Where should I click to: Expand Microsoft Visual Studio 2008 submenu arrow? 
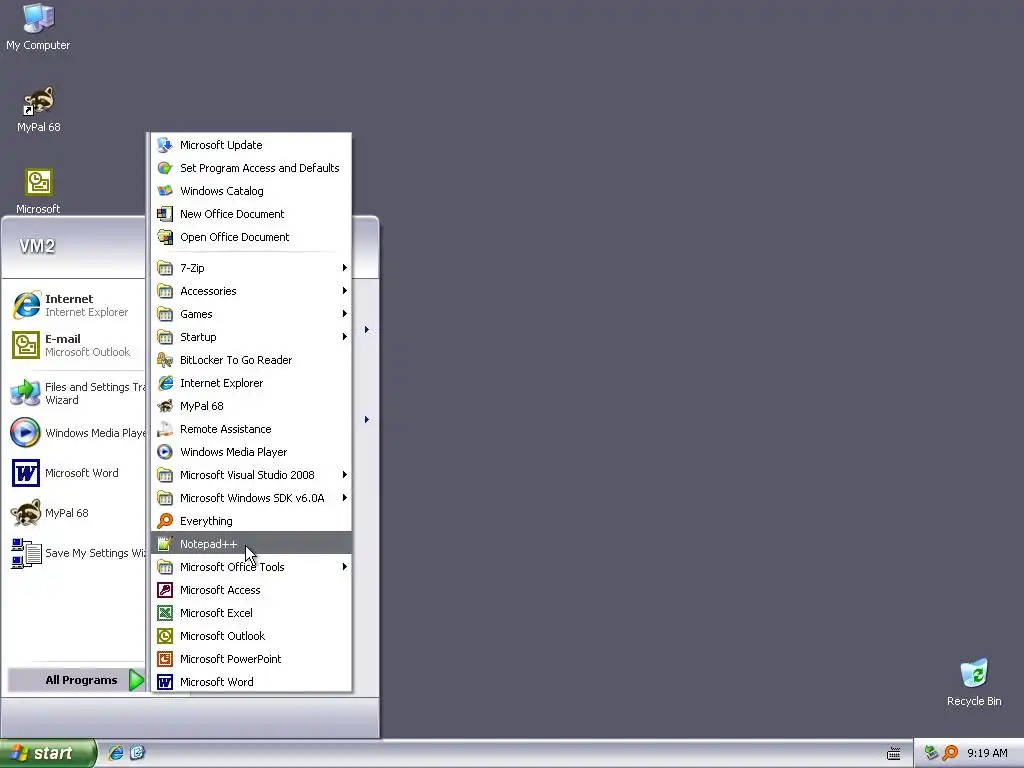[x=344, y=475]
